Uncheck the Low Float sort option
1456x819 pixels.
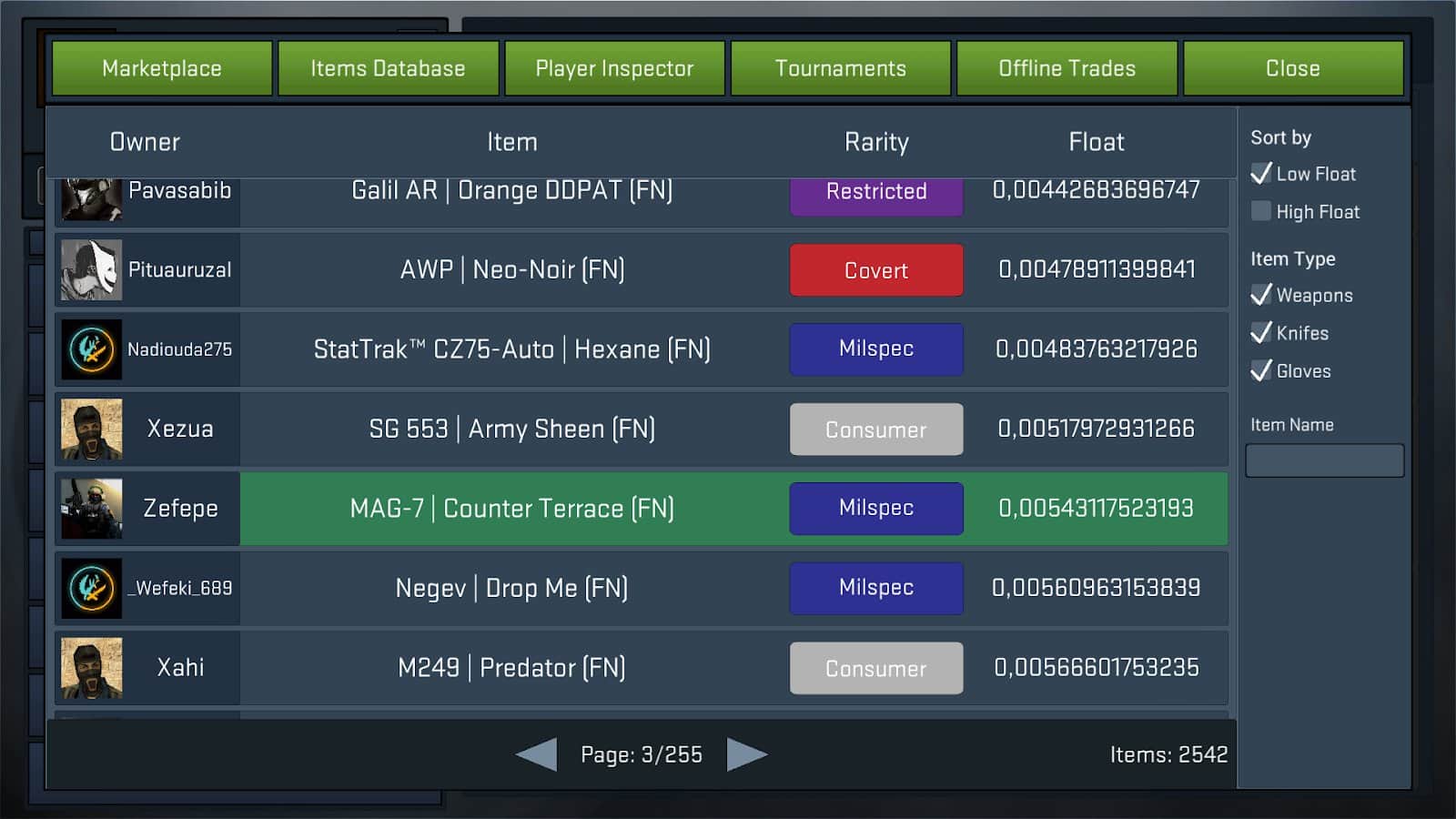1261,174
